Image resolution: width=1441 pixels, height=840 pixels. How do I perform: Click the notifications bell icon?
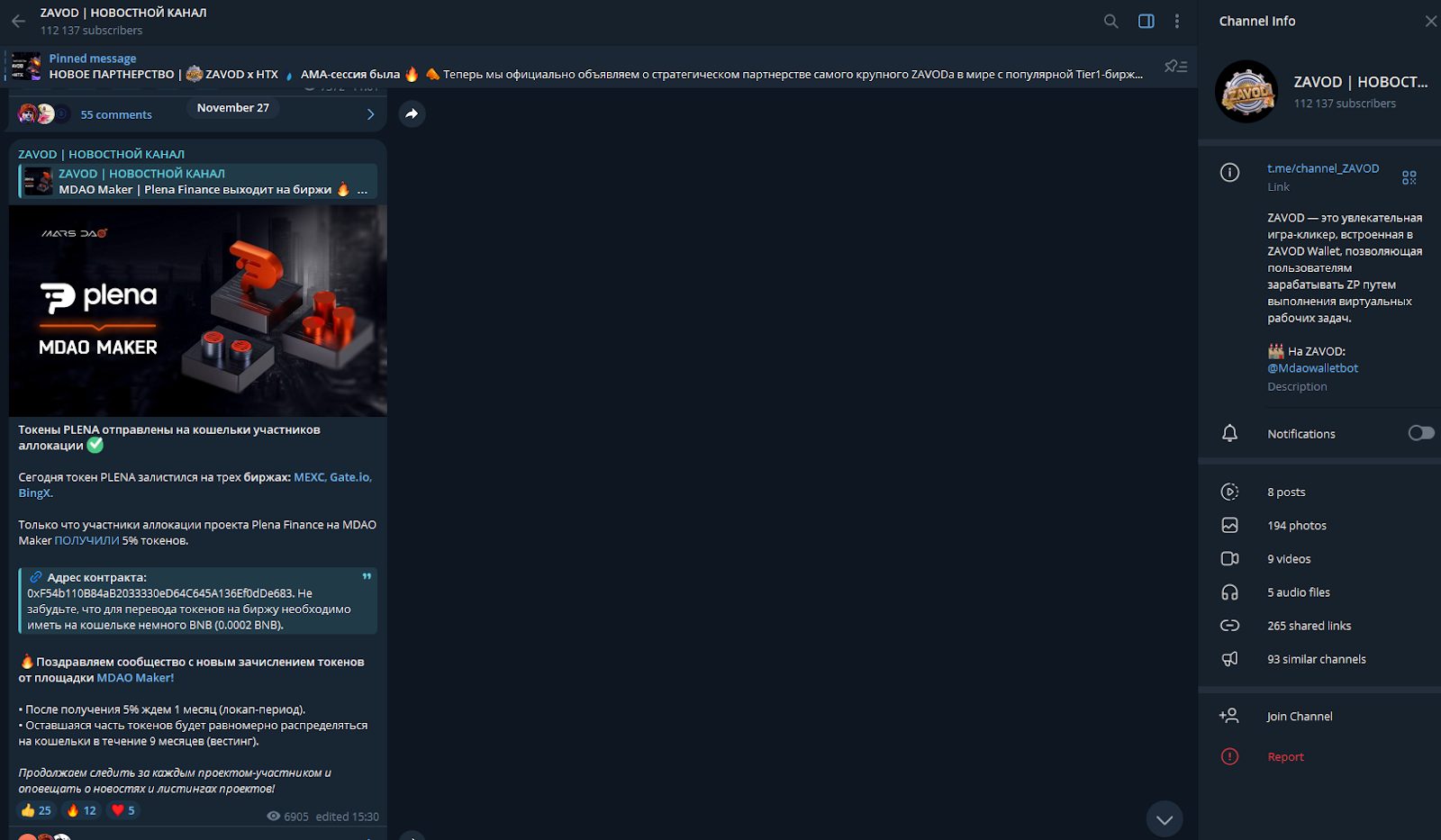[x=1229, y=433]
